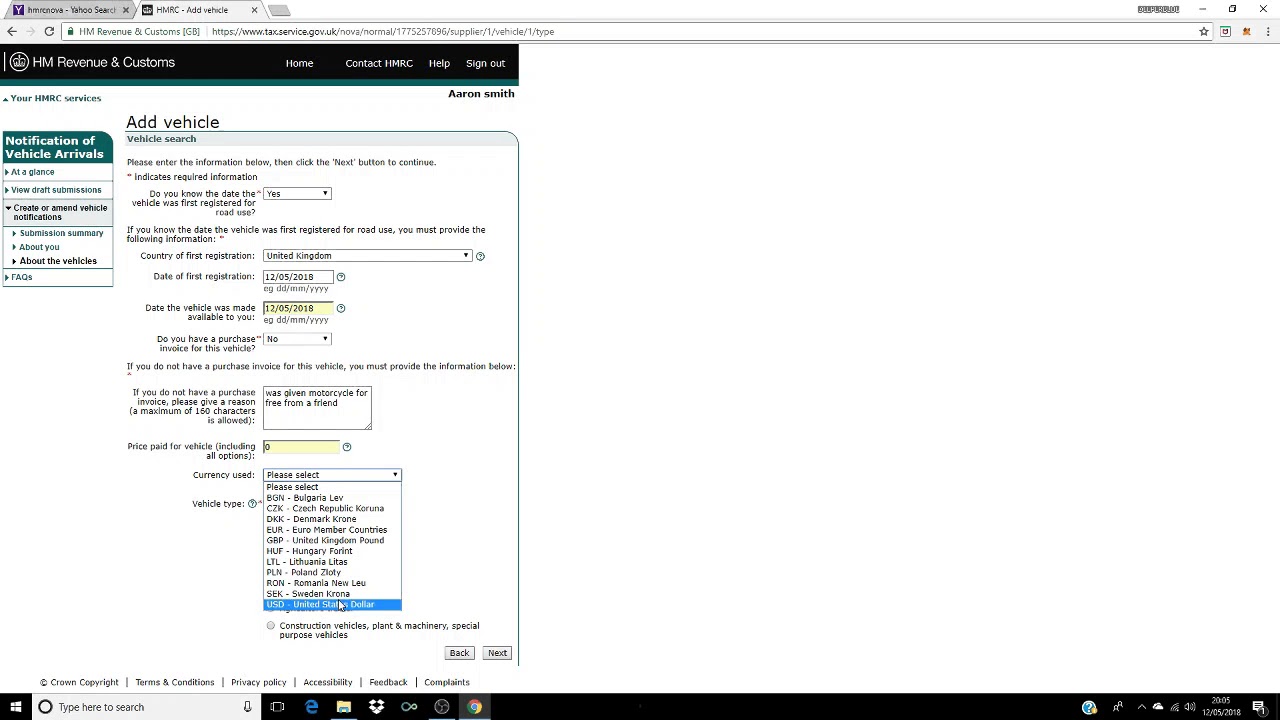Launch Microsoft Edge from taskbar

coord(311,707)
